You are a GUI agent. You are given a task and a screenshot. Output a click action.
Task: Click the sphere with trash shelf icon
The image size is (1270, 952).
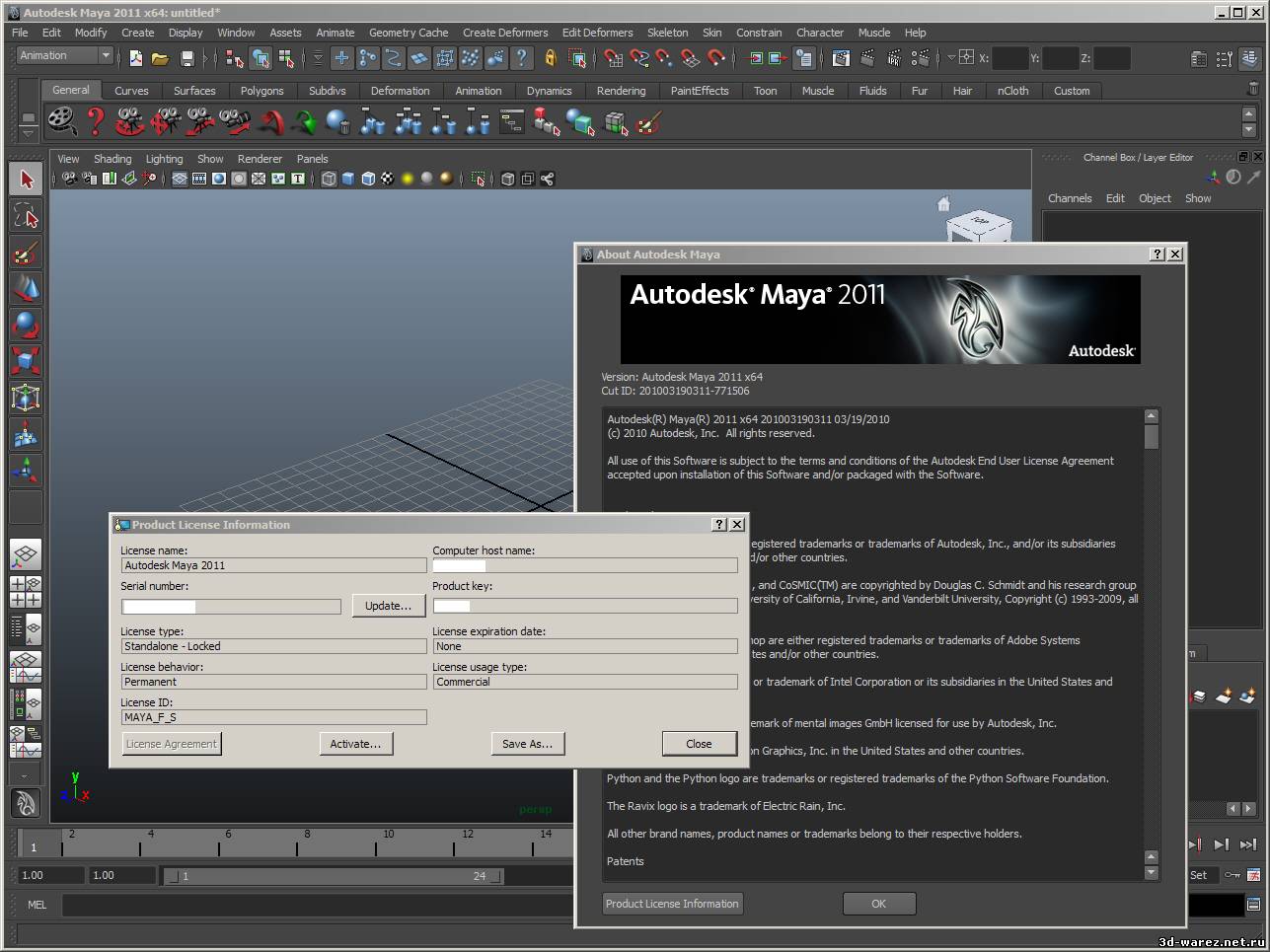338,122
